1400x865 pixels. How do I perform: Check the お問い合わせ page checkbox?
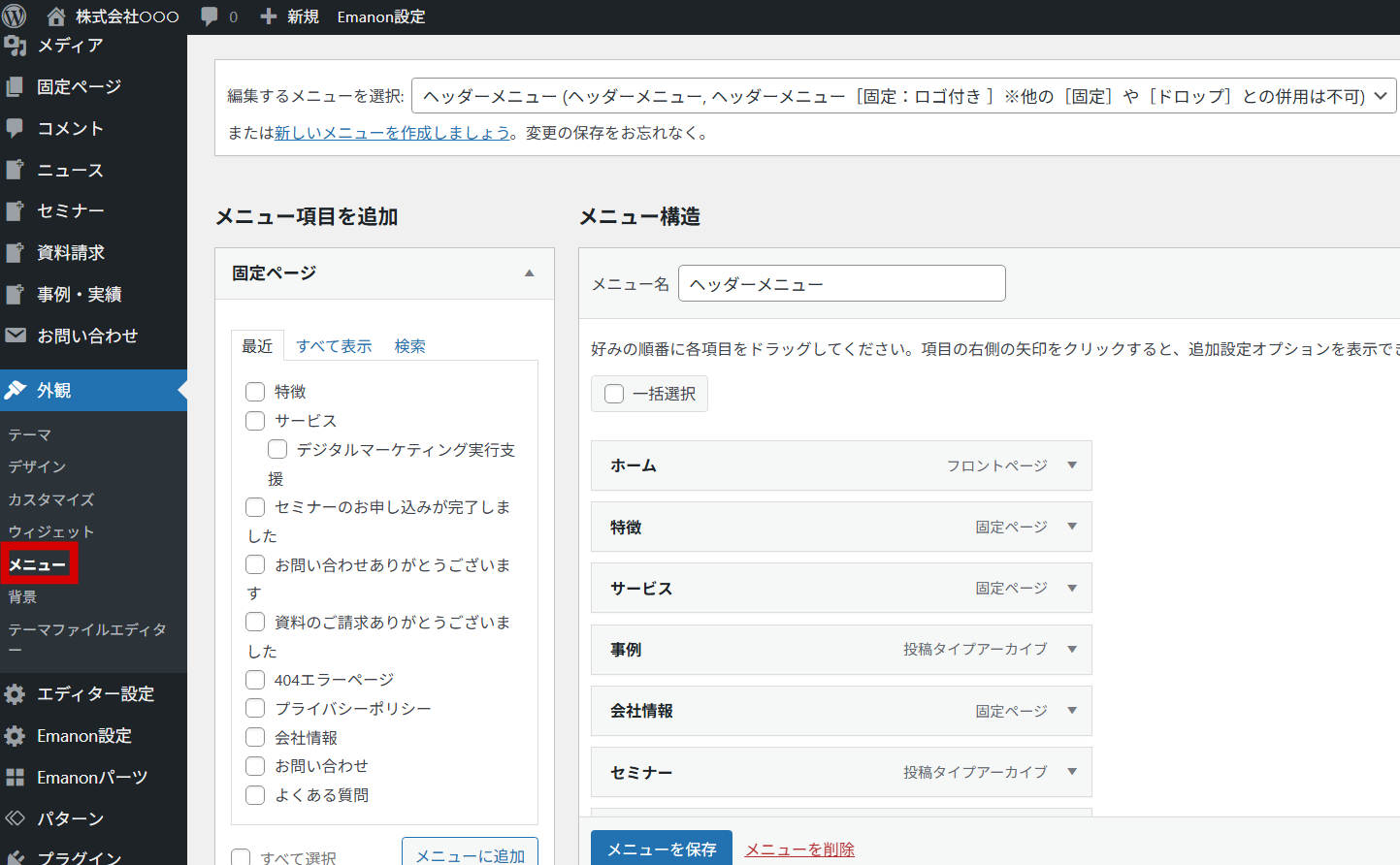coord(255,766)
